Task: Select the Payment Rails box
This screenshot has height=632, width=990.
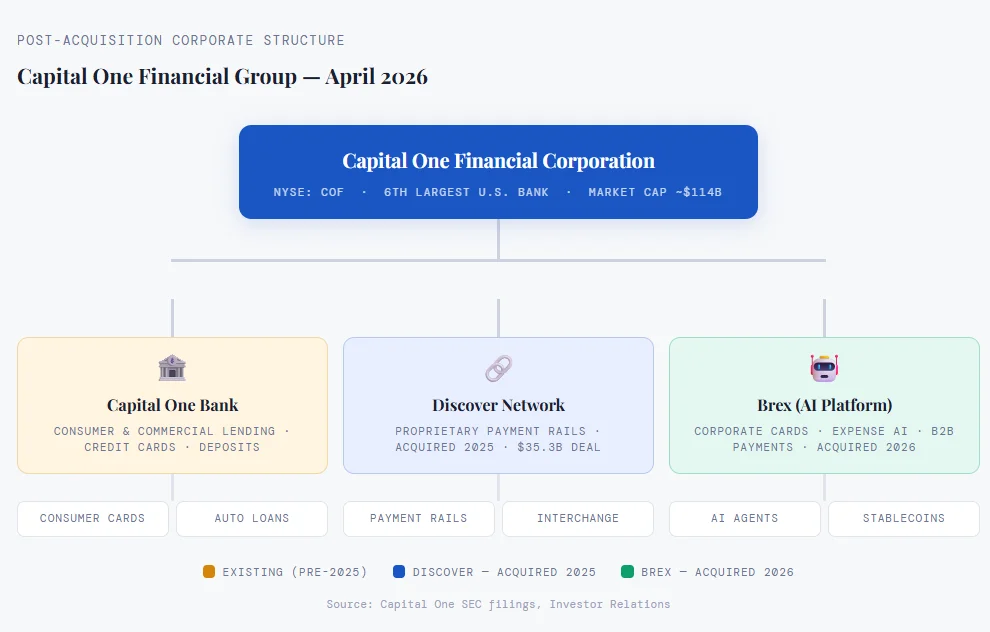Action: pyautogui.click(x=418, y=519)
